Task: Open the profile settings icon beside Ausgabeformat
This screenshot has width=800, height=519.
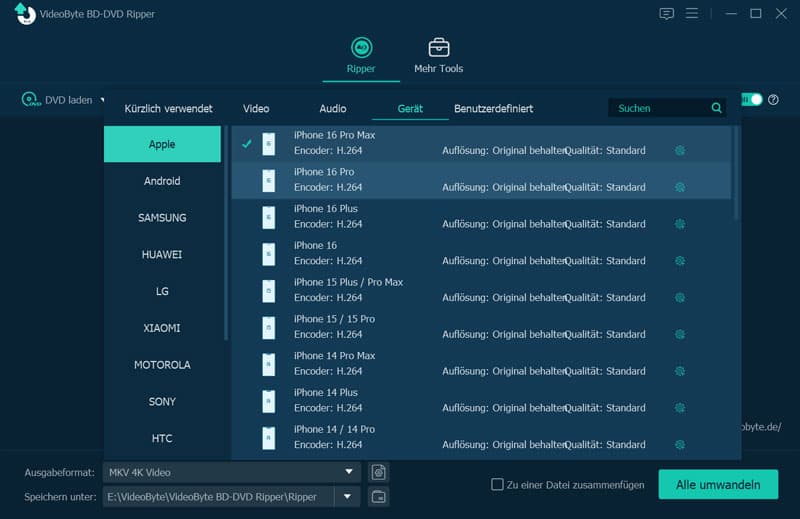Action: tap(379, 472)
